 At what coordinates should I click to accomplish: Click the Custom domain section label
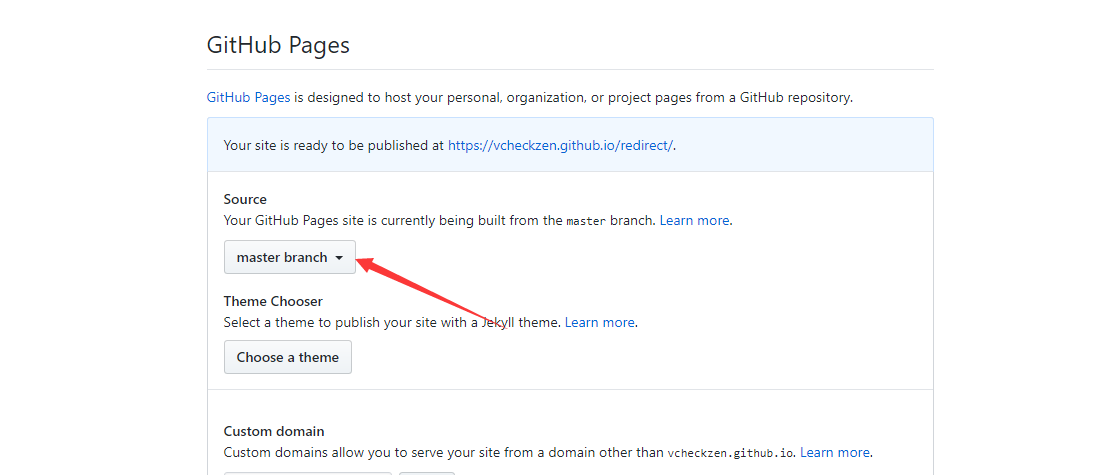point(273,431)
